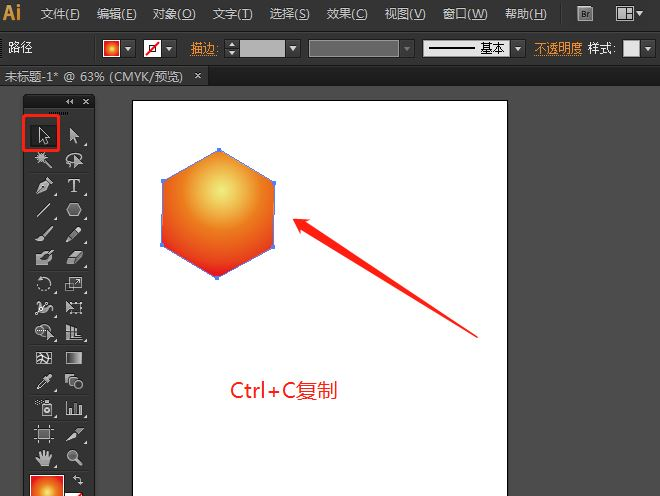Click the stroke weight input field
This screenshot has width=660, height=496.
pos(262,48)
